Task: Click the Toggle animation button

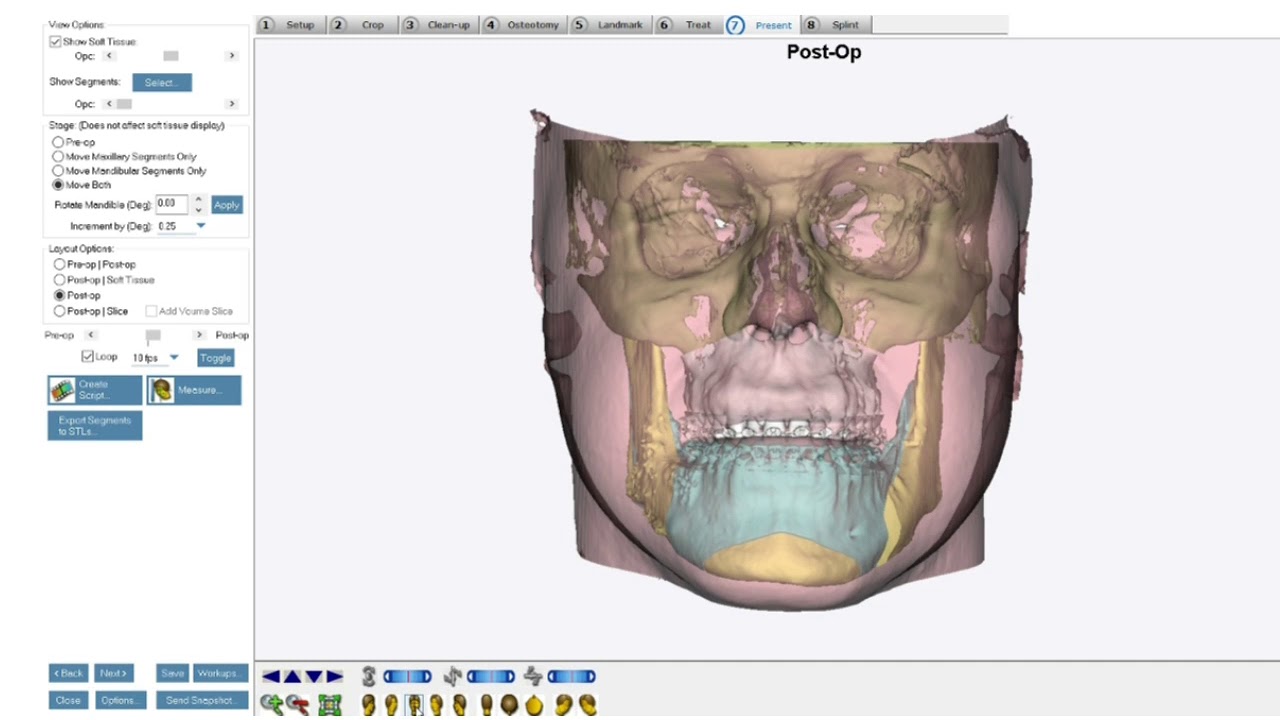Action: [215, 358]
